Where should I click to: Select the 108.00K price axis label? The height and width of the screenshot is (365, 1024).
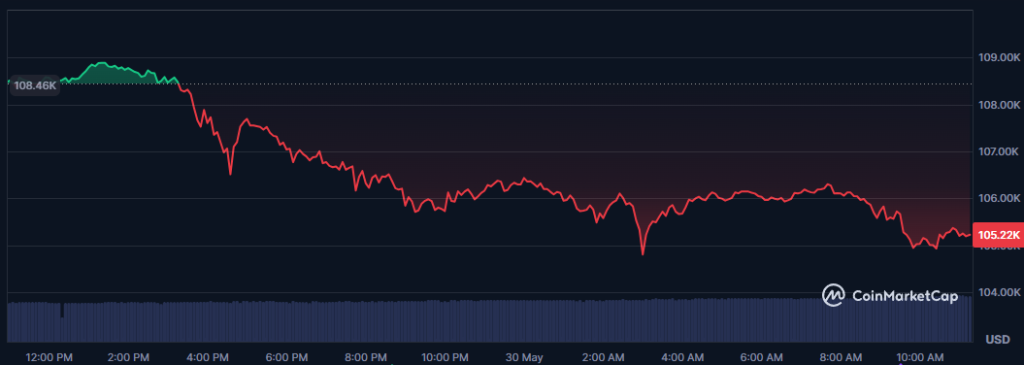[x=998, y=105]
